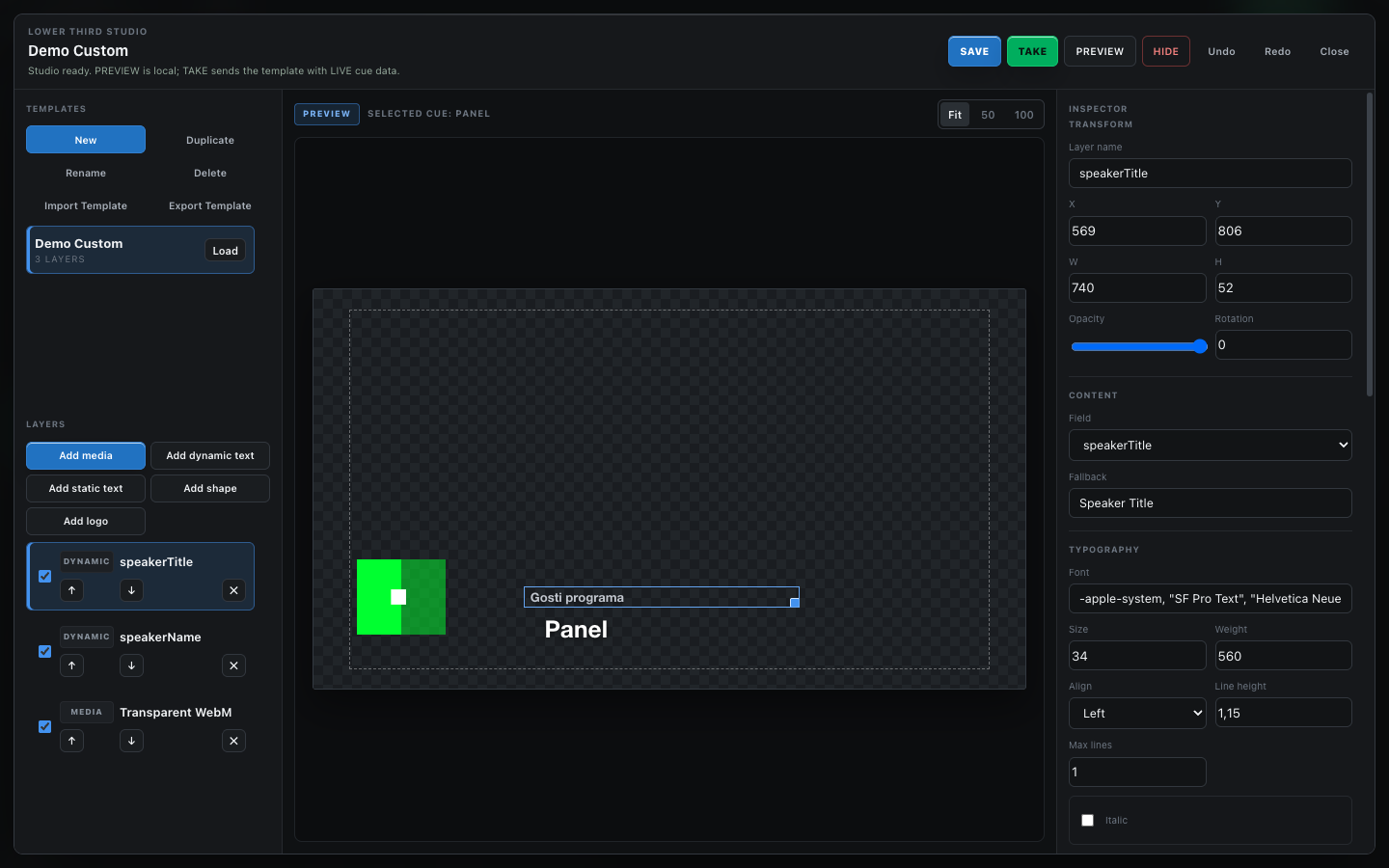Set canvas zoom to 50

click(988, 115)
